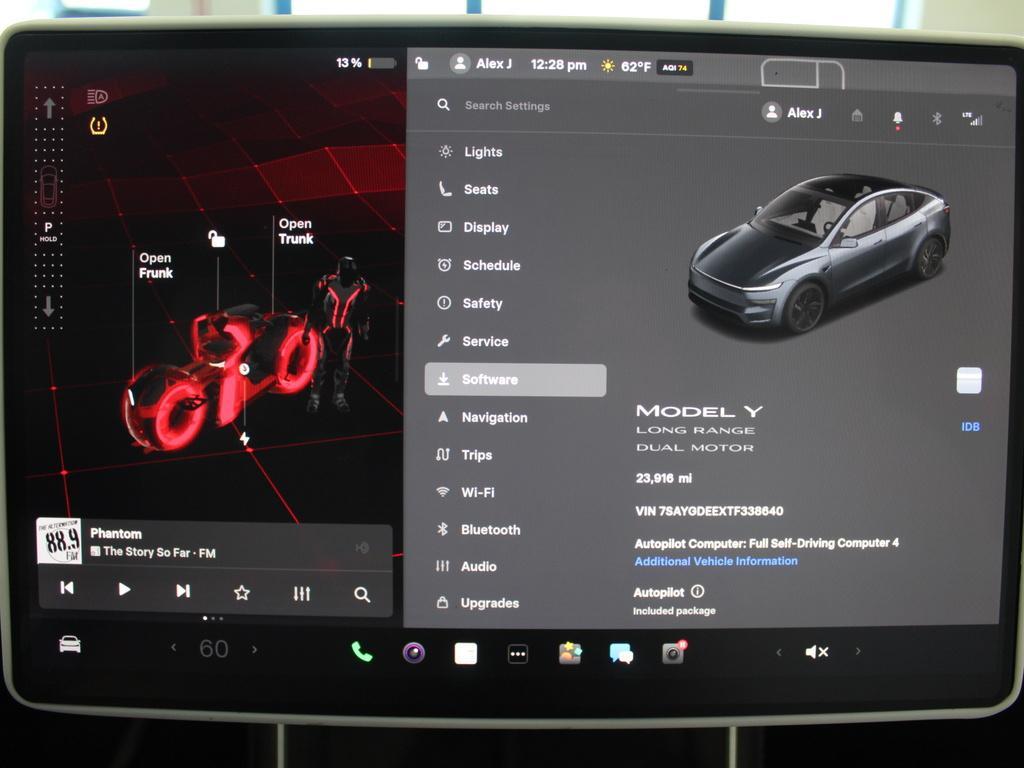Tap the left chevron beside the volume control

pyautogui.click(x=778, y=651)
